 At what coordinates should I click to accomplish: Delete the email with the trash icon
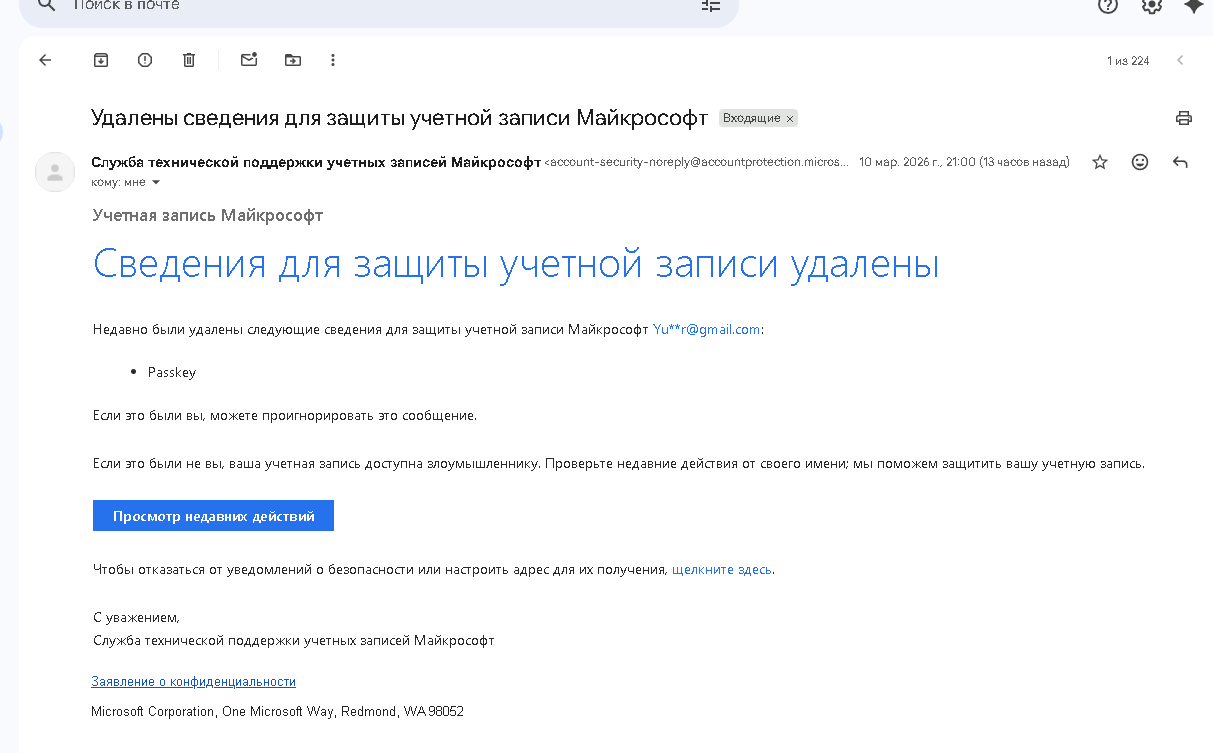[189, 60]
